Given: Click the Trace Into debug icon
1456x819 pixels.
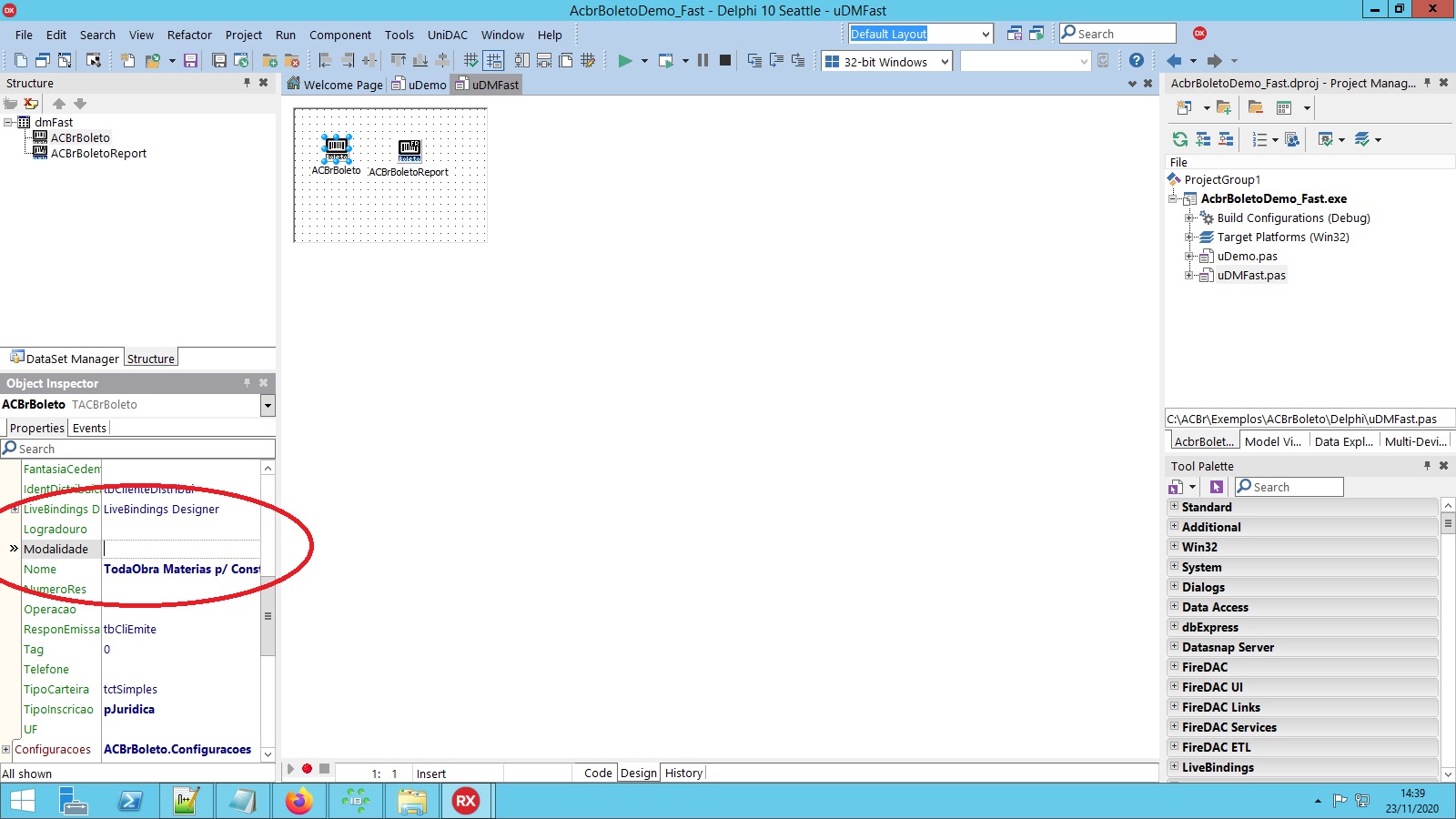Looking at the screenshot, I should pos(754,61).
